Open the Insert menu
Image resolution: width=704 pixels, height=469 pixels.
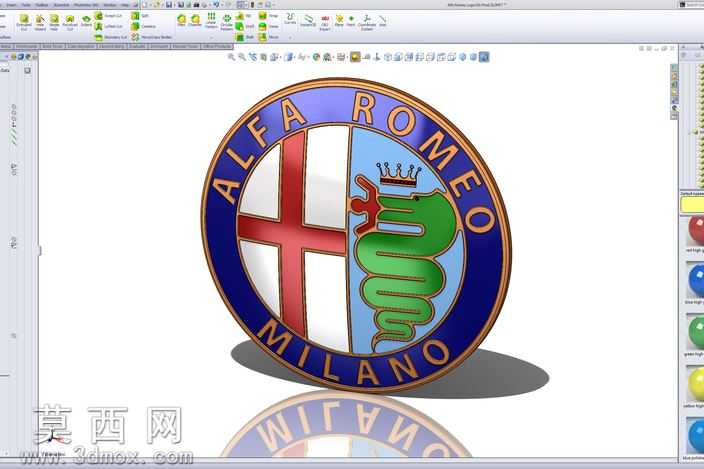(11, 5)
